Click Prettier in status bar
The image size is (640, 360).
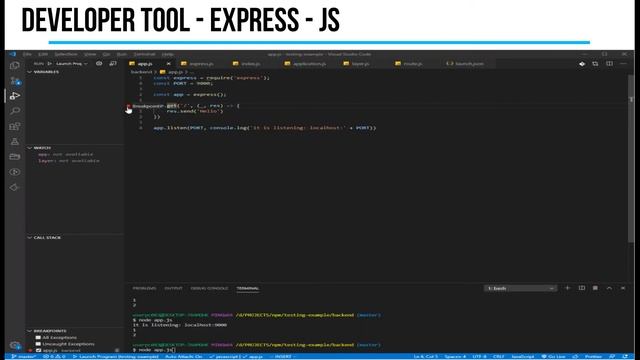(x=593, y=356)
